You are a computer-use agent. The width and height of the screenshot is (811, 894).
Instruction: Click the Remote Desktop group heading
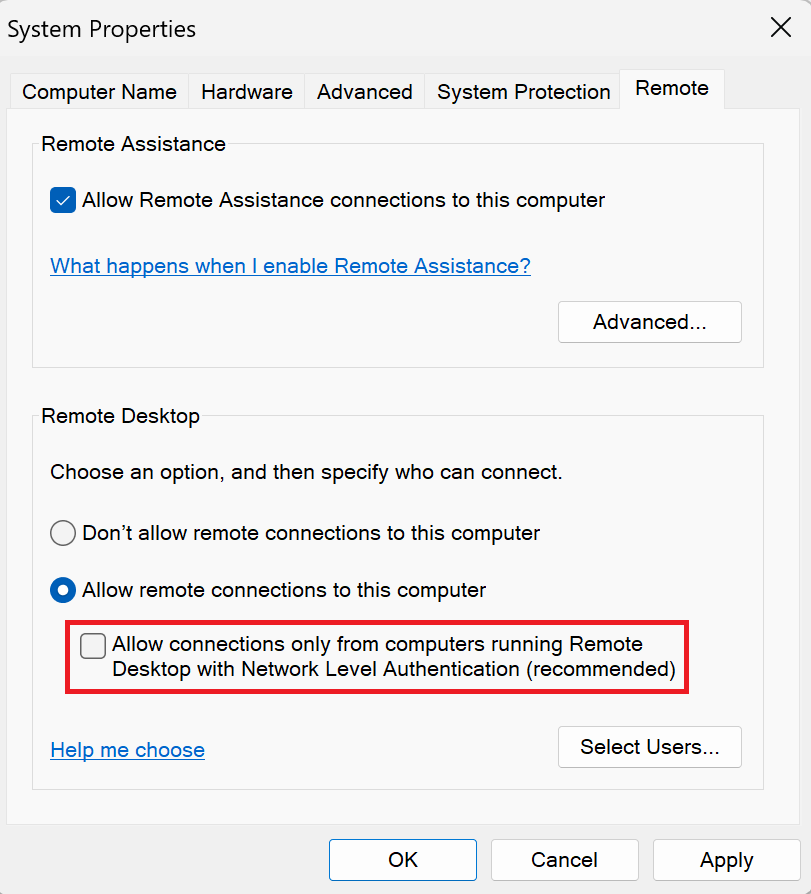point(120,416)
